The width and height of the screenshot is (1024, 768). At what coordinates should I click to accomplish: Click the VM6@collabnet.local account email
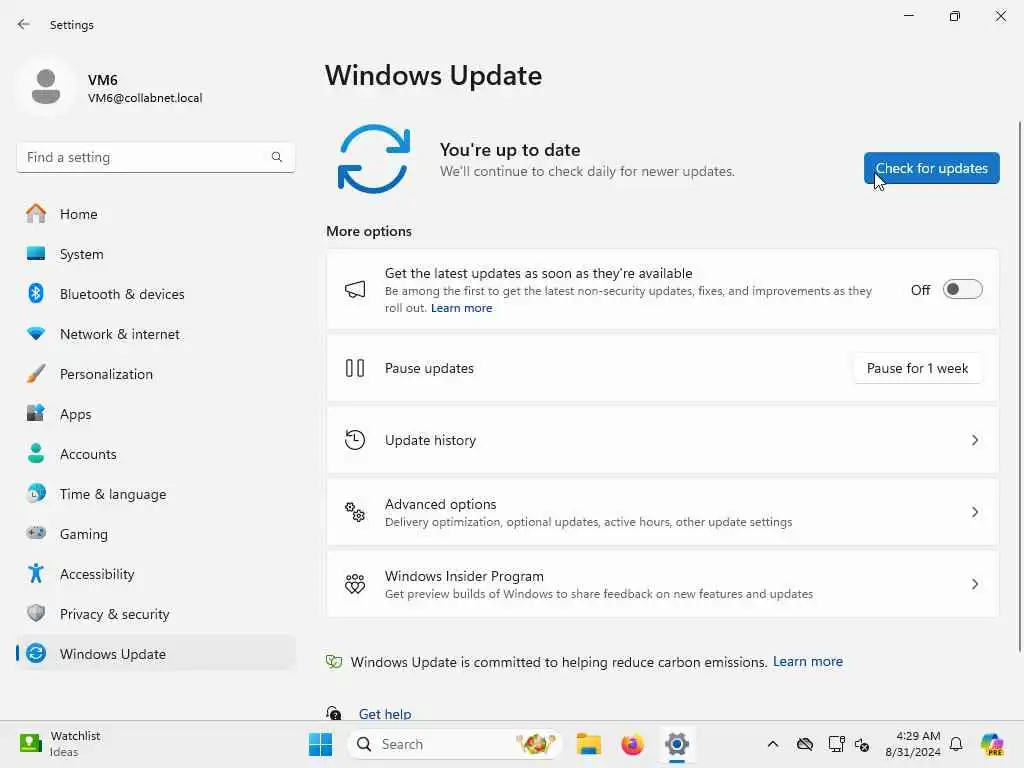pos(145,98)
